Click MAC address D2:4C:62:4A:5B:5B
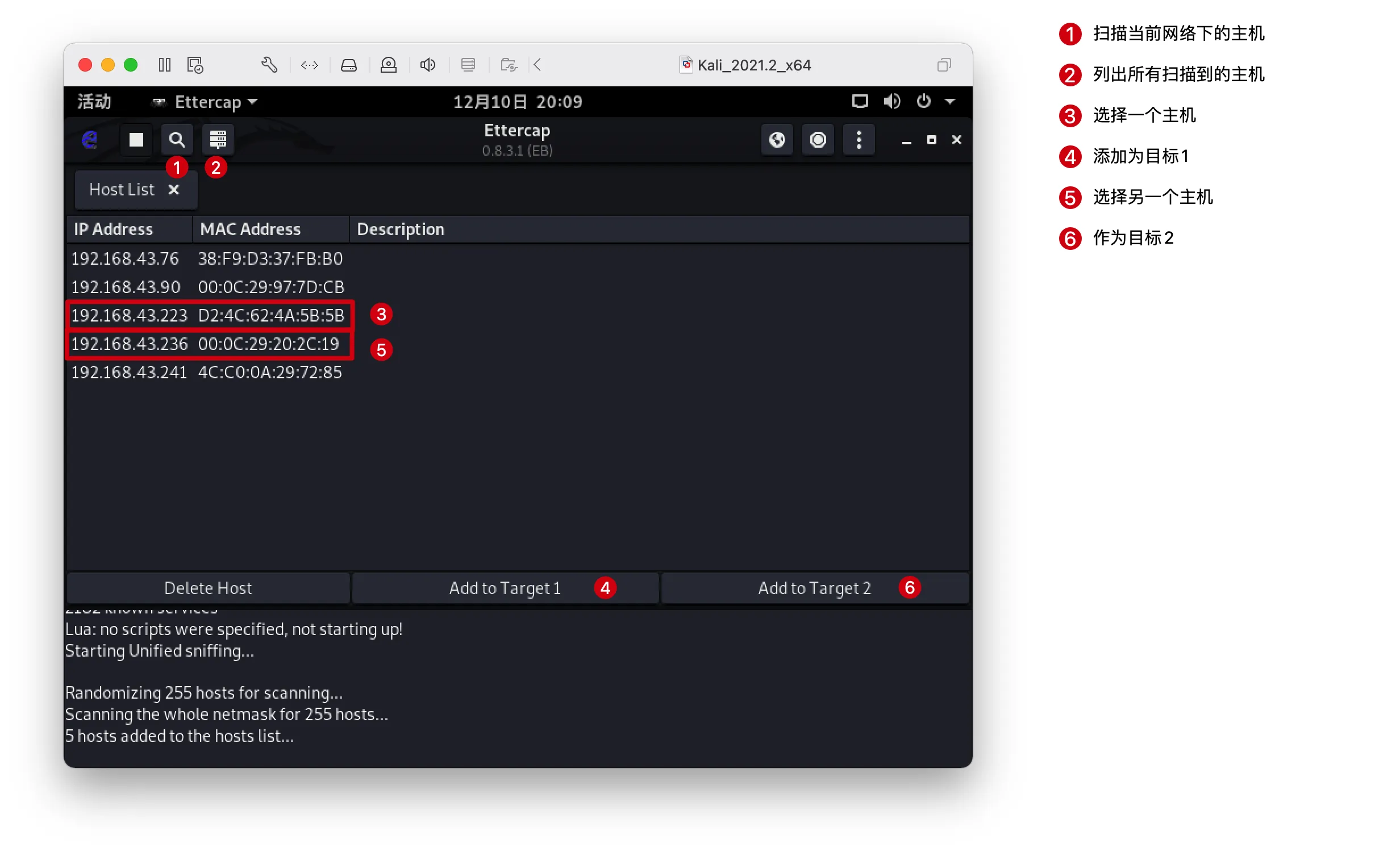The height and width of the screenshot is (852, 1400). tap(272, 316)
